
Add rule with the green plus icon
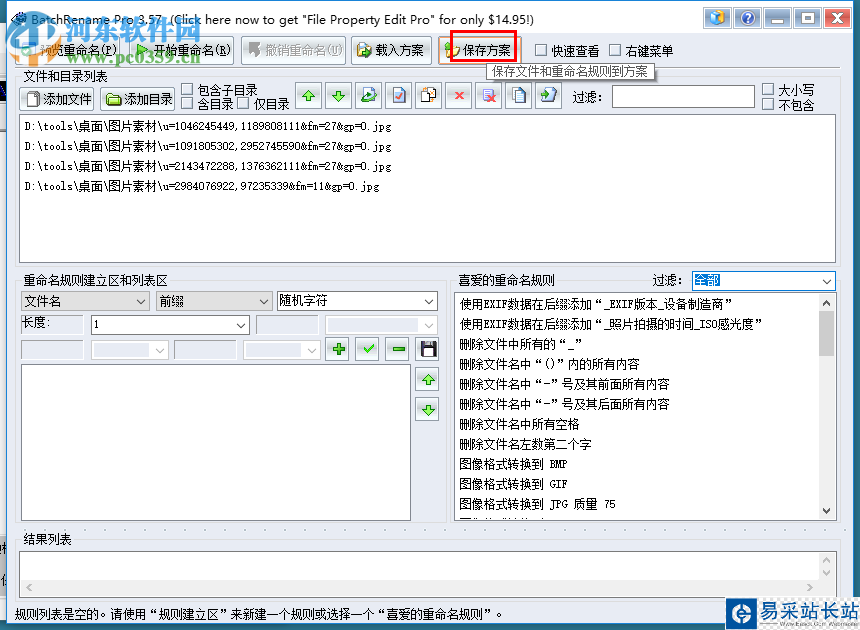click(x=338, y=349)
